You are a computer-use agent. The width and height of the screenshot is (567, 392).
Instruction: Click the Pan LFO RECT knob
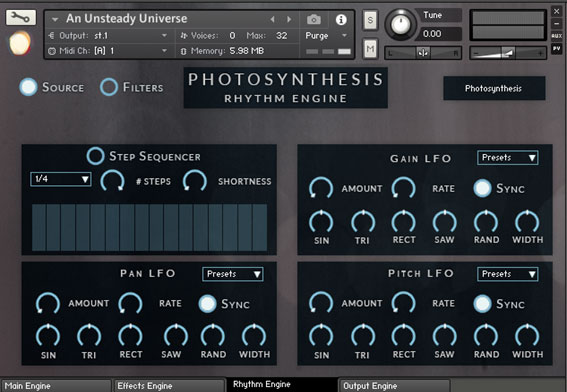coord(131,336)
